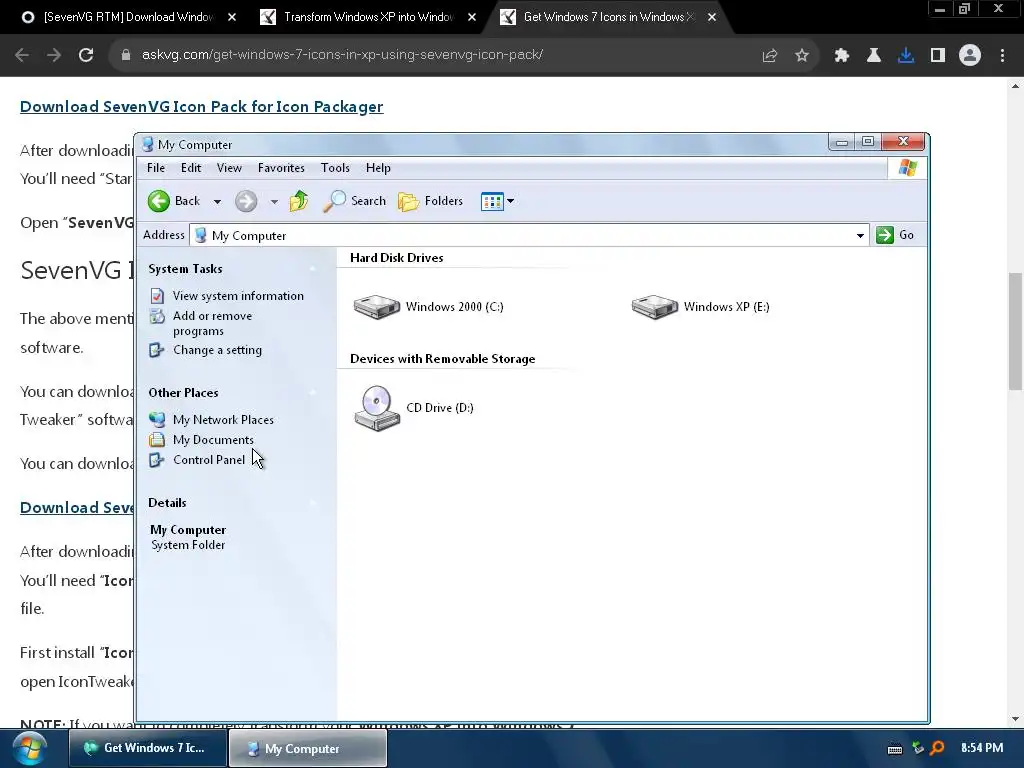Click the green Back arrow icon
Screen dimensions: 1024x768
(x=159, y=201)
